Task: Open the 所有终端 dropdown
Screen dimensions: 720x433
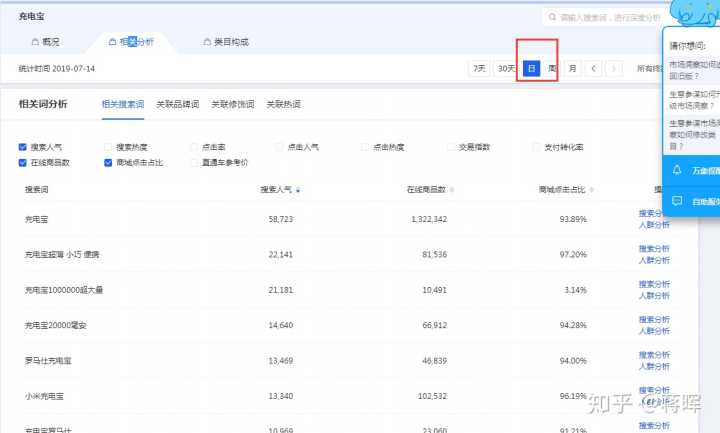Action: pyautogui.click(x=650, y=69)
